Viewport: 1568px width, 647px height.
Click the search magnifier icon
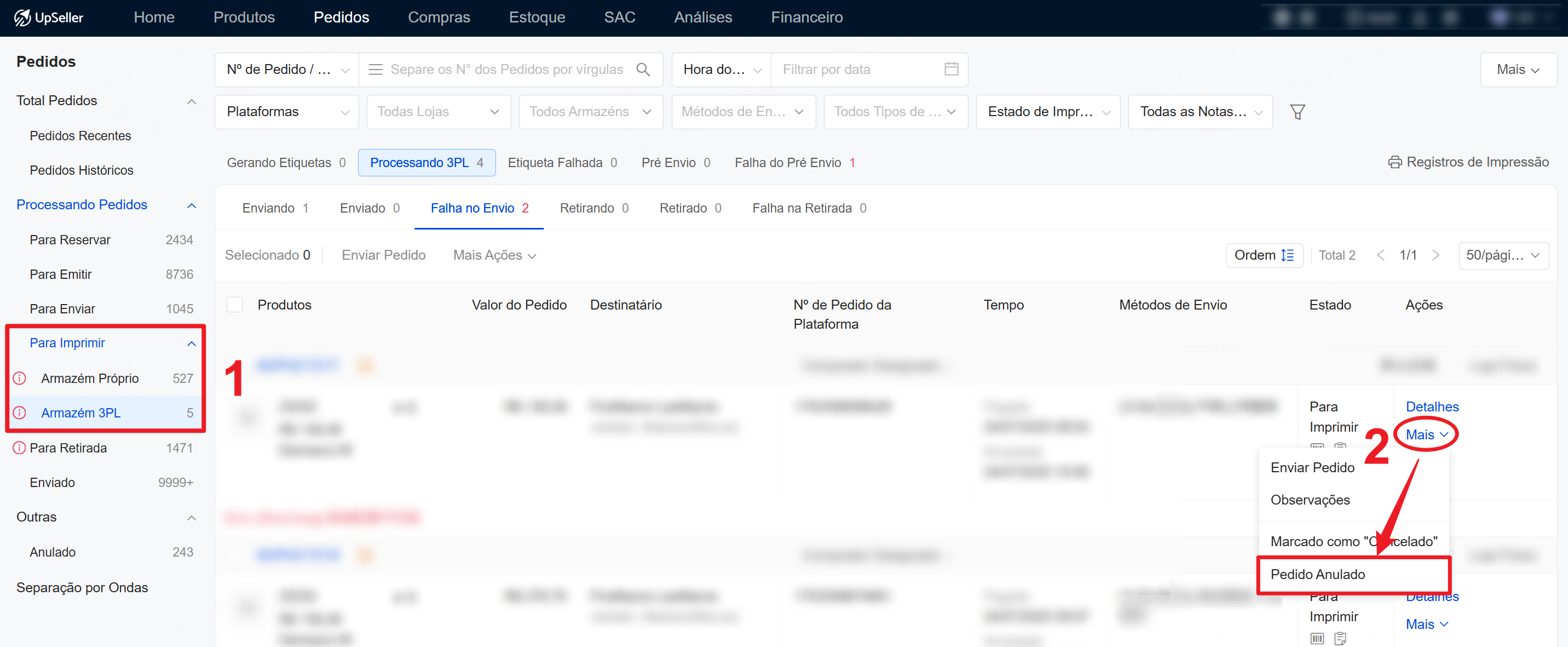[x=643, y=70]
